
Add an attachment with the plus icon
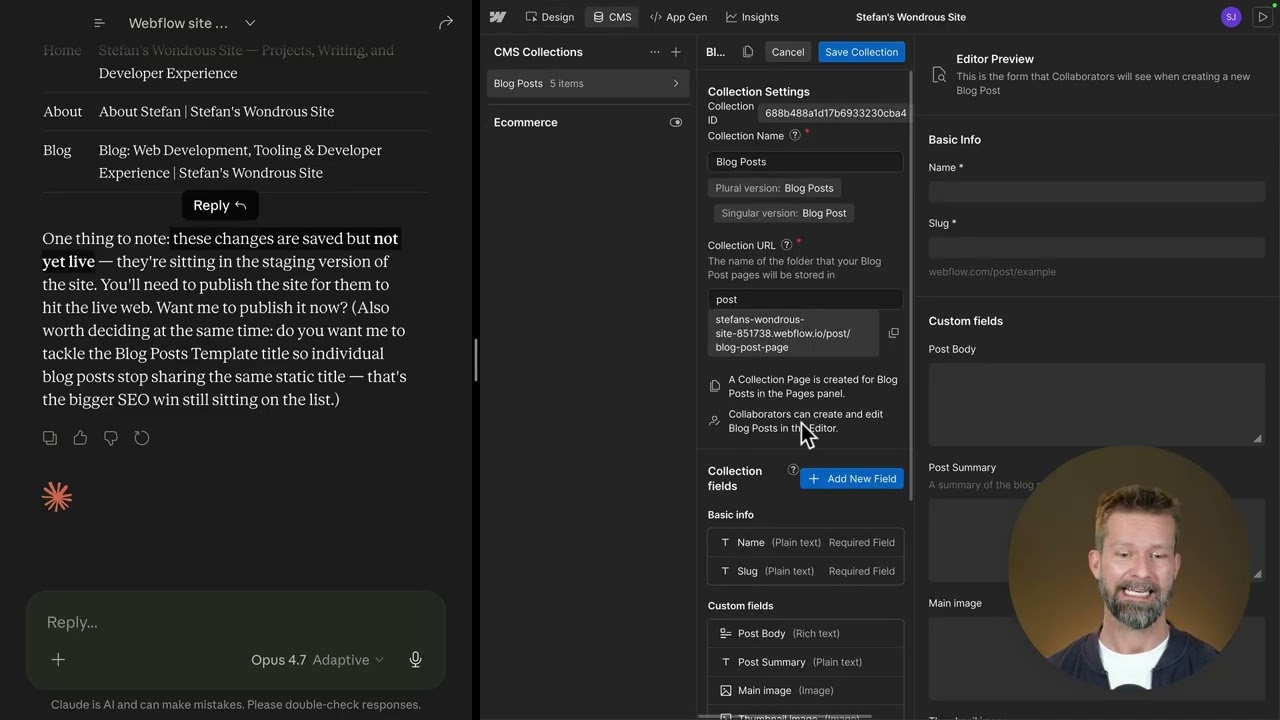(x=58, y=660)
